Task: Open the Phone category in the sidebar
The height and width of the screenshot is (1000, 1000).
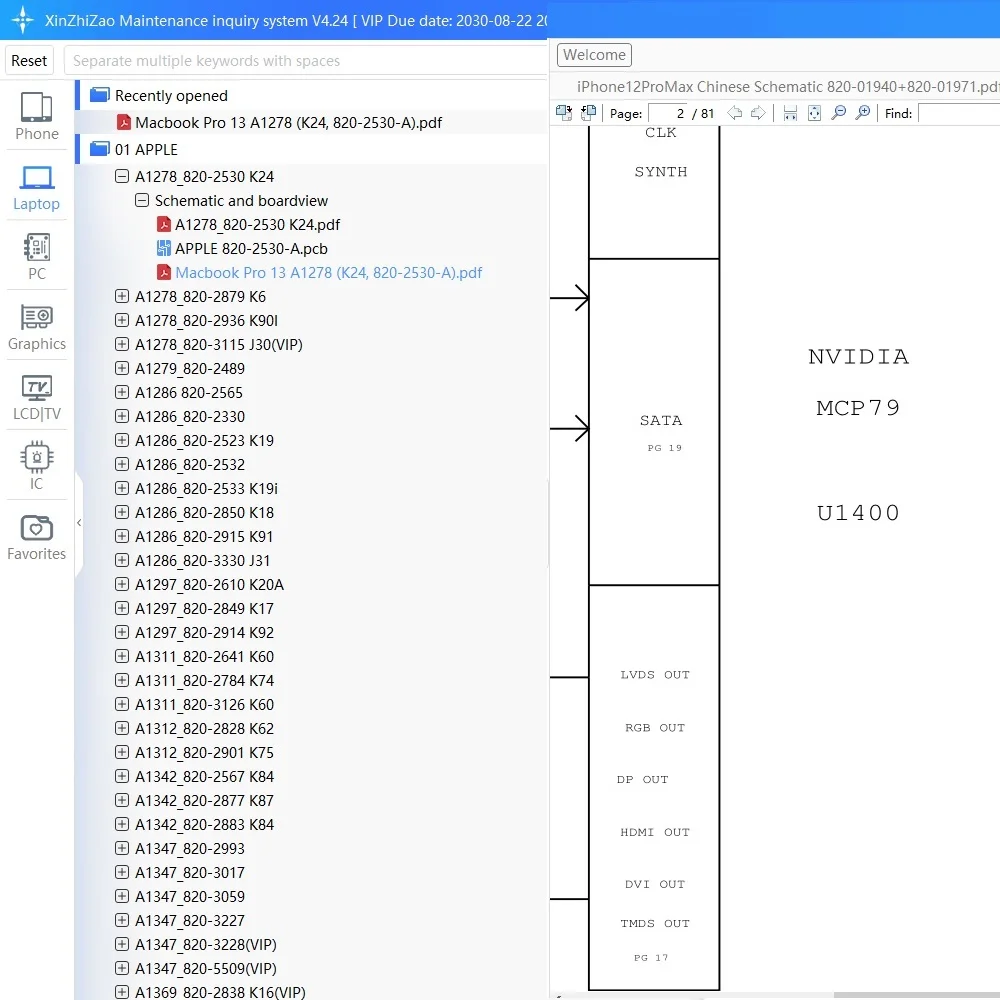Action: (x=36, y=115)
